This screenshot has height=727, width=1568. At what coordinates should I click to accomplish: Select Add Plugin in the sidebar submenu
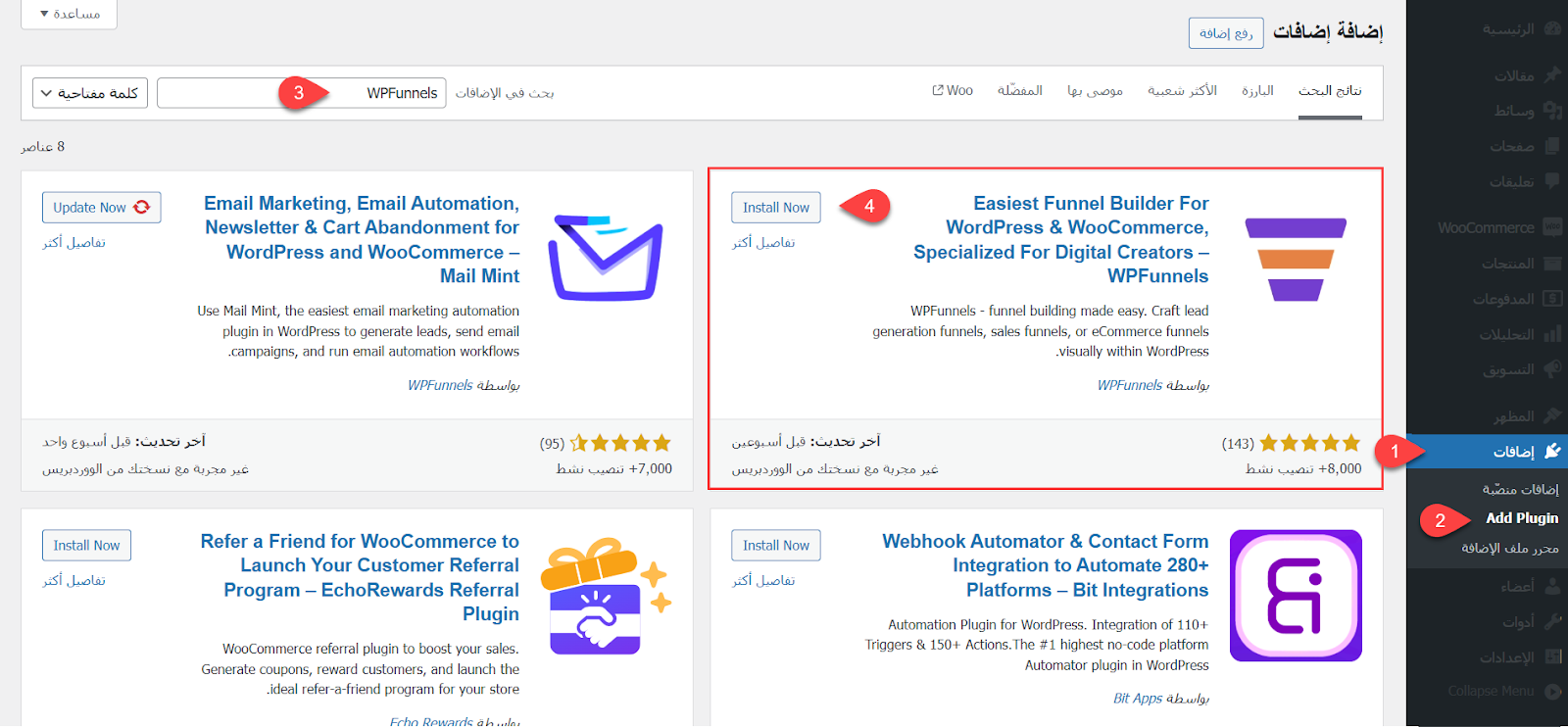pyautogui.click(x=1521, y=518)
